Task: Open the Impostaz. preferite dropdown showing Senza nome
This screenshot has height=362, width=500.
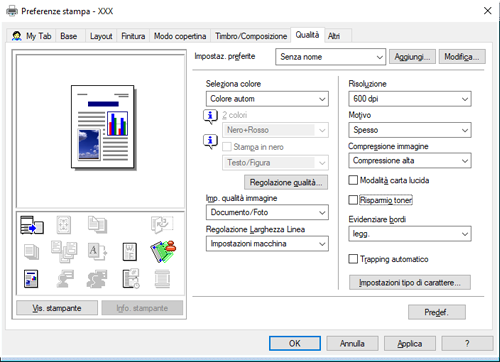Action: 331,57
